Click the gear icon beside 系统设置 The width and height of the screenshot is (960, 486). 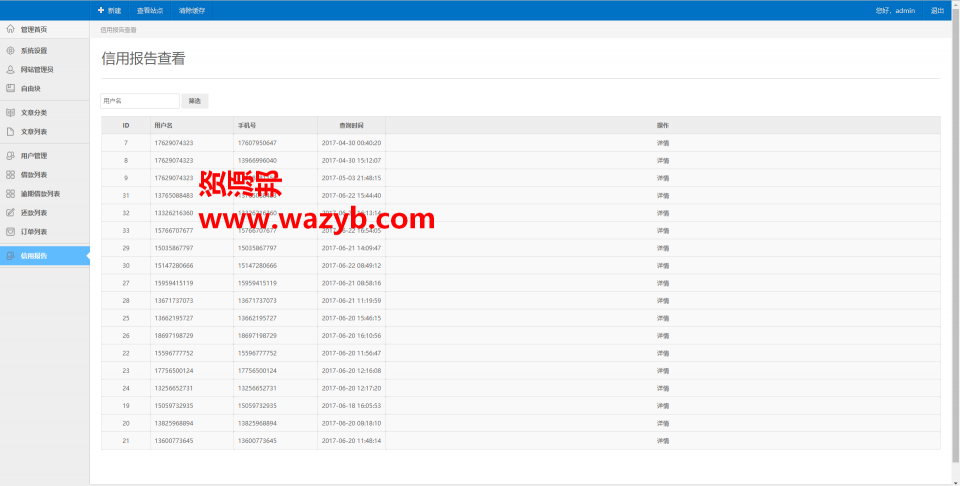point(10,50)
